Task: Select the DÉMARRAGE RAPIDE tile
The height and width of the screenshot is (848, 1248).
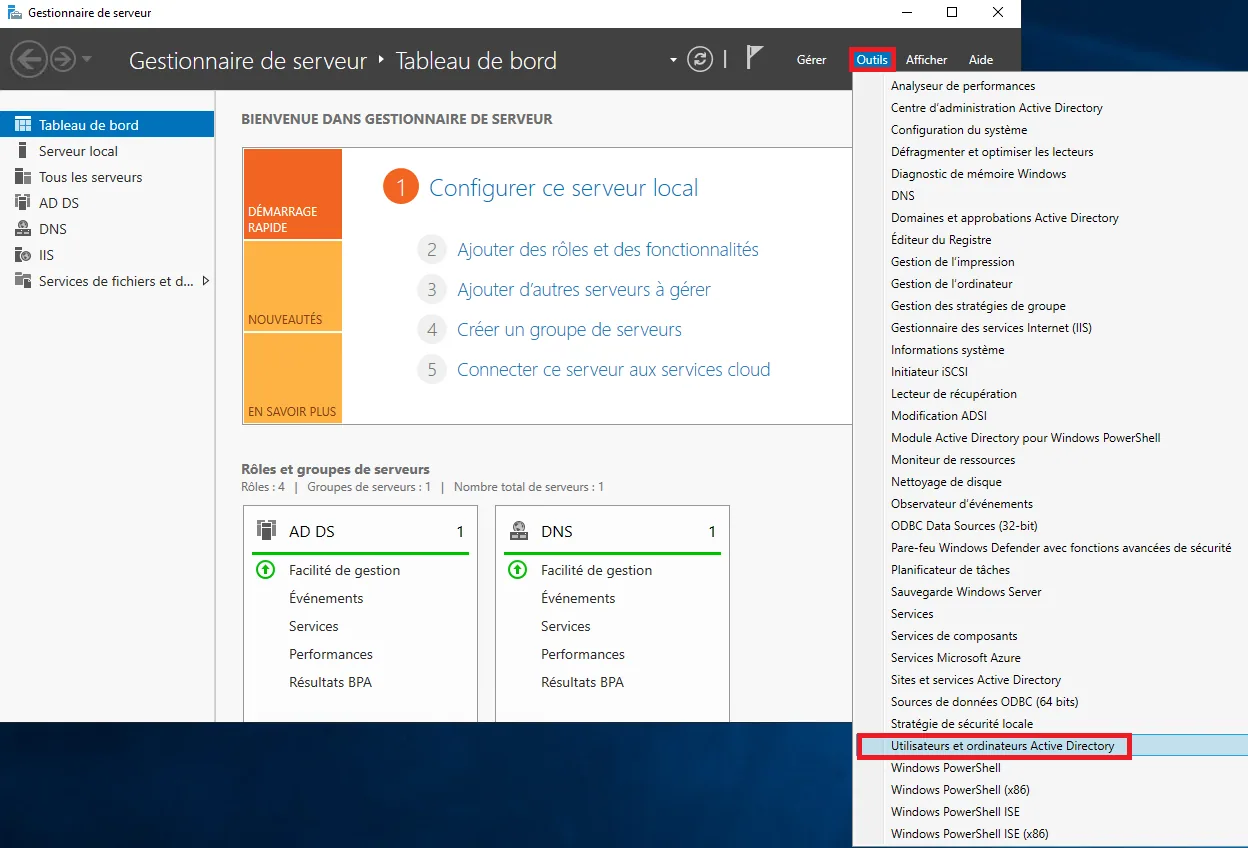Action: click(292, 195)
